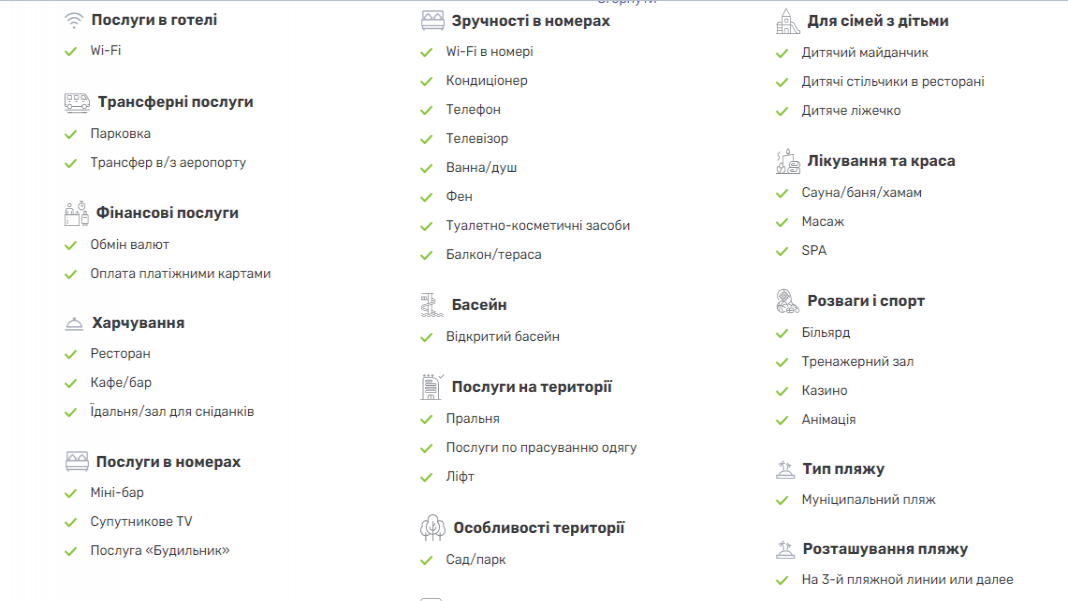Click the checkmark next to Парковка
This screenshot has width=1068, height=601.
pos(71,134)
